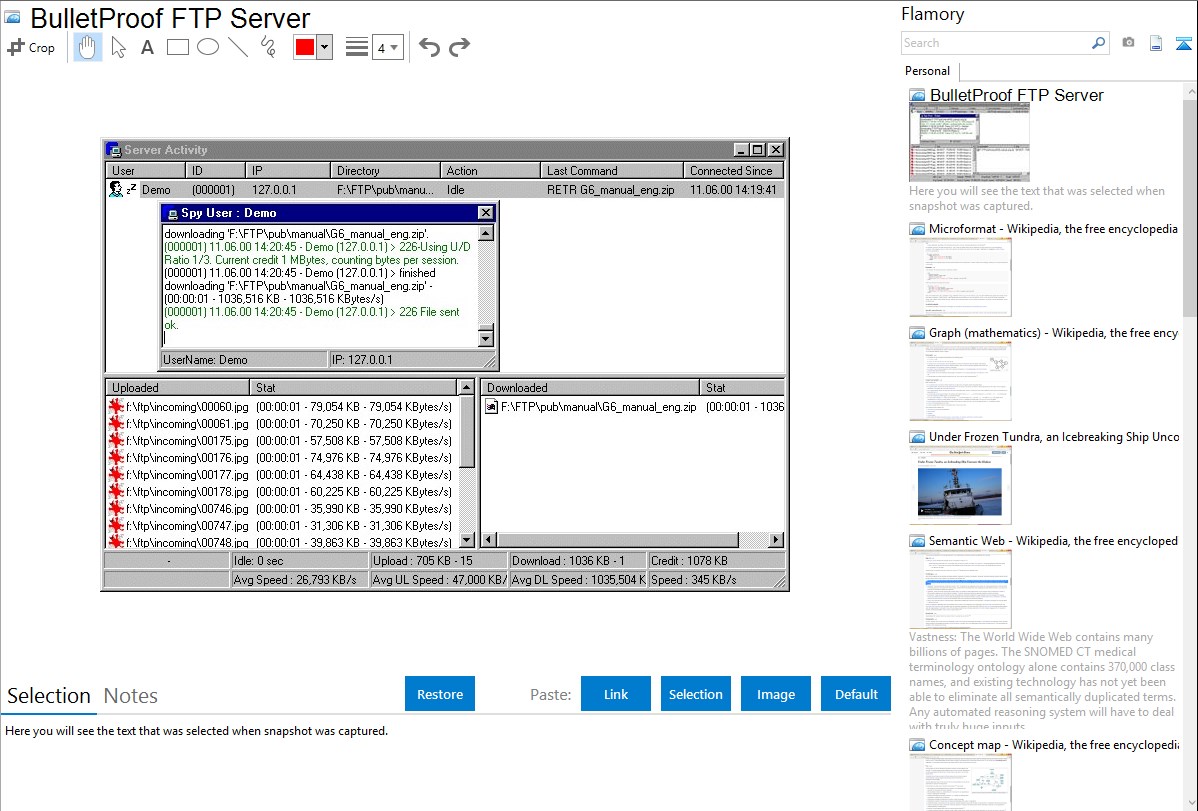The image size is (1198, 811).
Task: Open the BulletProof FTP Server snapshot thumbnail
Action: [x=970, y=144]
